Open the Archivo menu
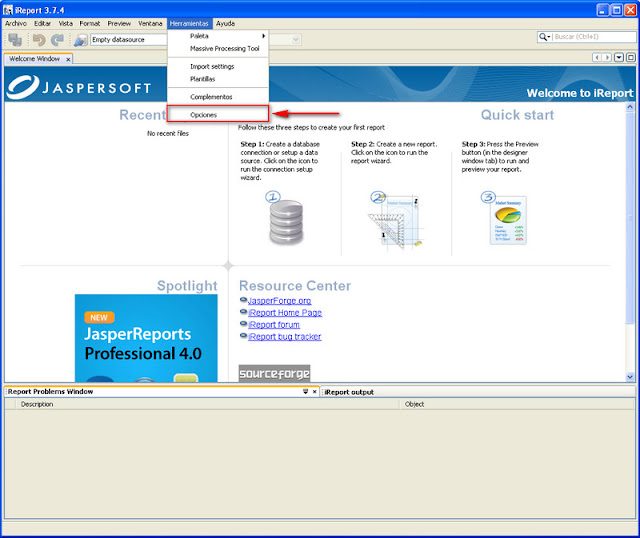The height and width of the screenshot is (538, 640). pyautogui.click(x=16, y=24)
